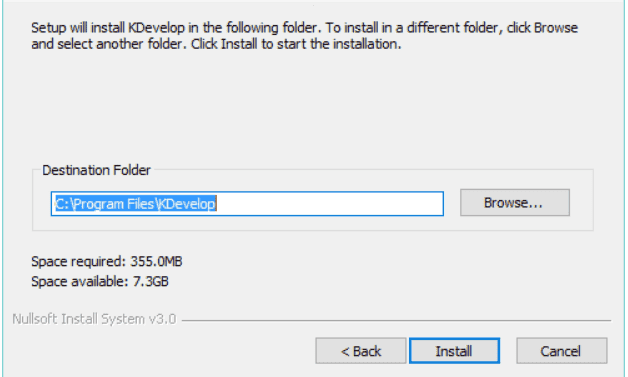Viewport: 628px width, 377px height.
Task: Click "Setup will install" at paragraph start
Action: [78, 28]
